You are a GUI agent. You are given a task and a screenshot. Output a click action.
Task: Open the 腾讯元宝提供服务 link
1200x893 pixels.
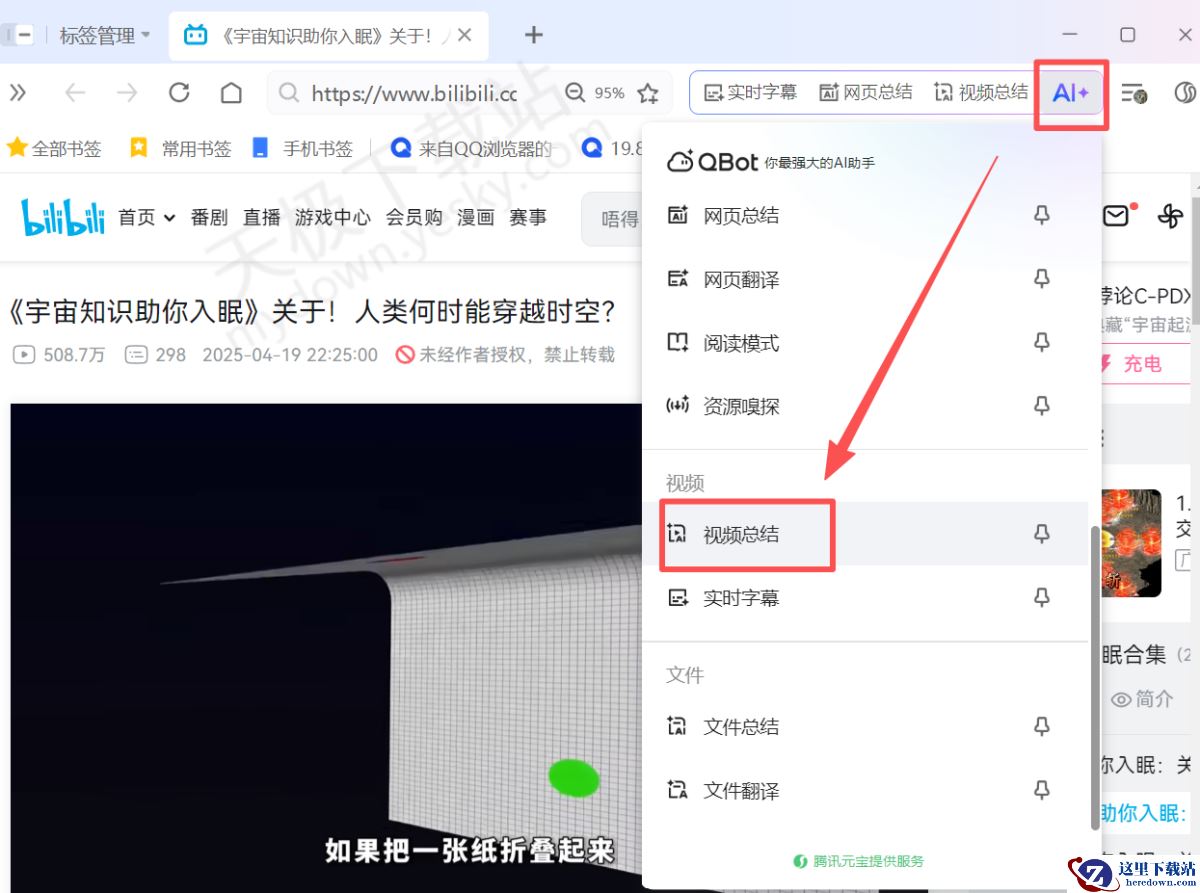click(862, 860)
